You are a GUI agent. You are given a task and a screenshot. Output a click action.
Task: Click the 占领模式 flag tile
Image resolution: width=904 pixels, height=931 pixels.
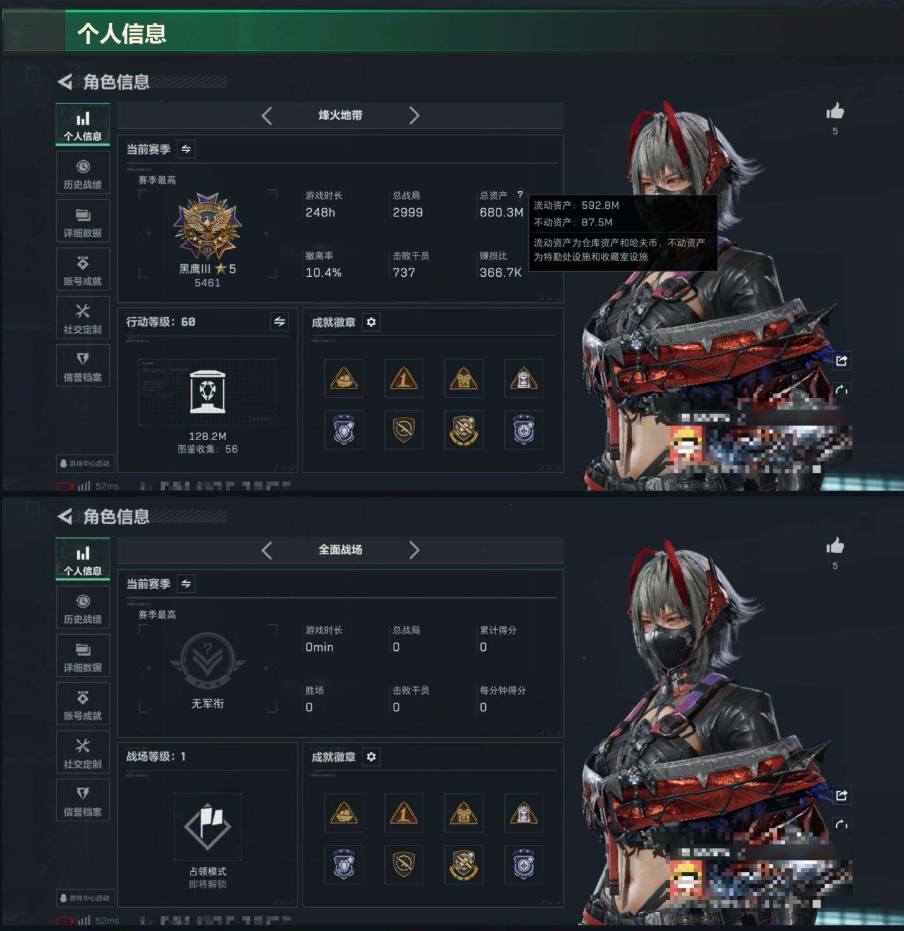(207, 826)
